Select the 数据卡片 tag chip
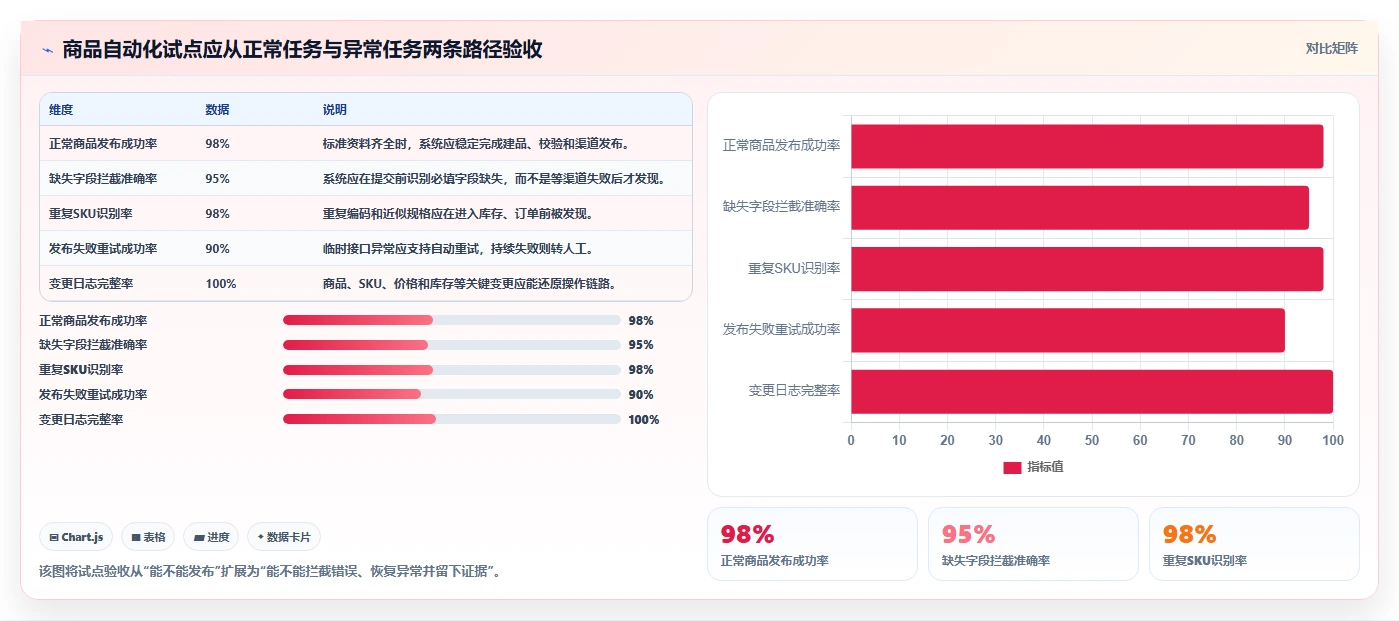The width and height of the screenshot is (1399, 621). point(284,537)
